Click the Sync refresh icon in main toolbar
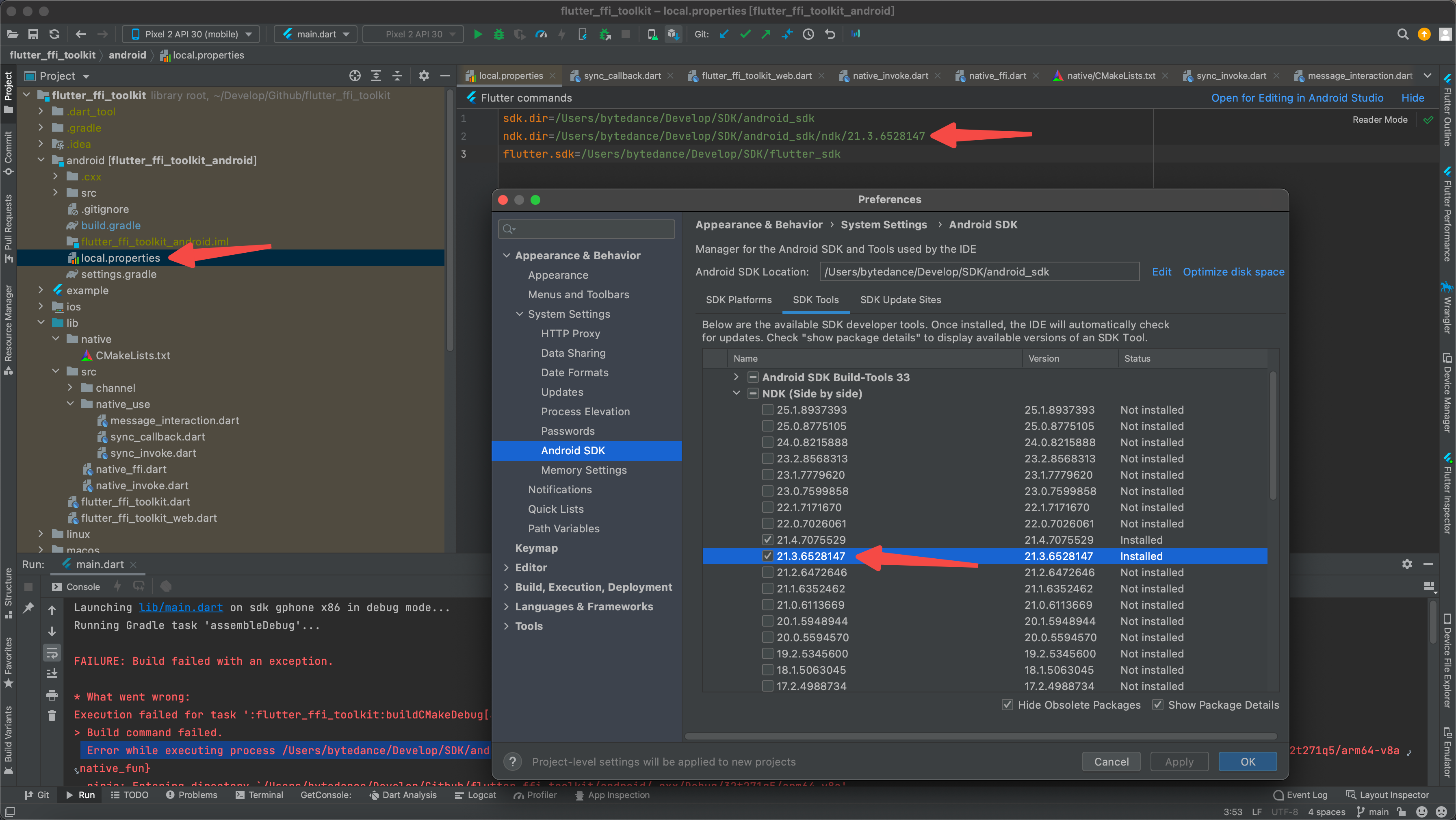 tap(54, 34)
